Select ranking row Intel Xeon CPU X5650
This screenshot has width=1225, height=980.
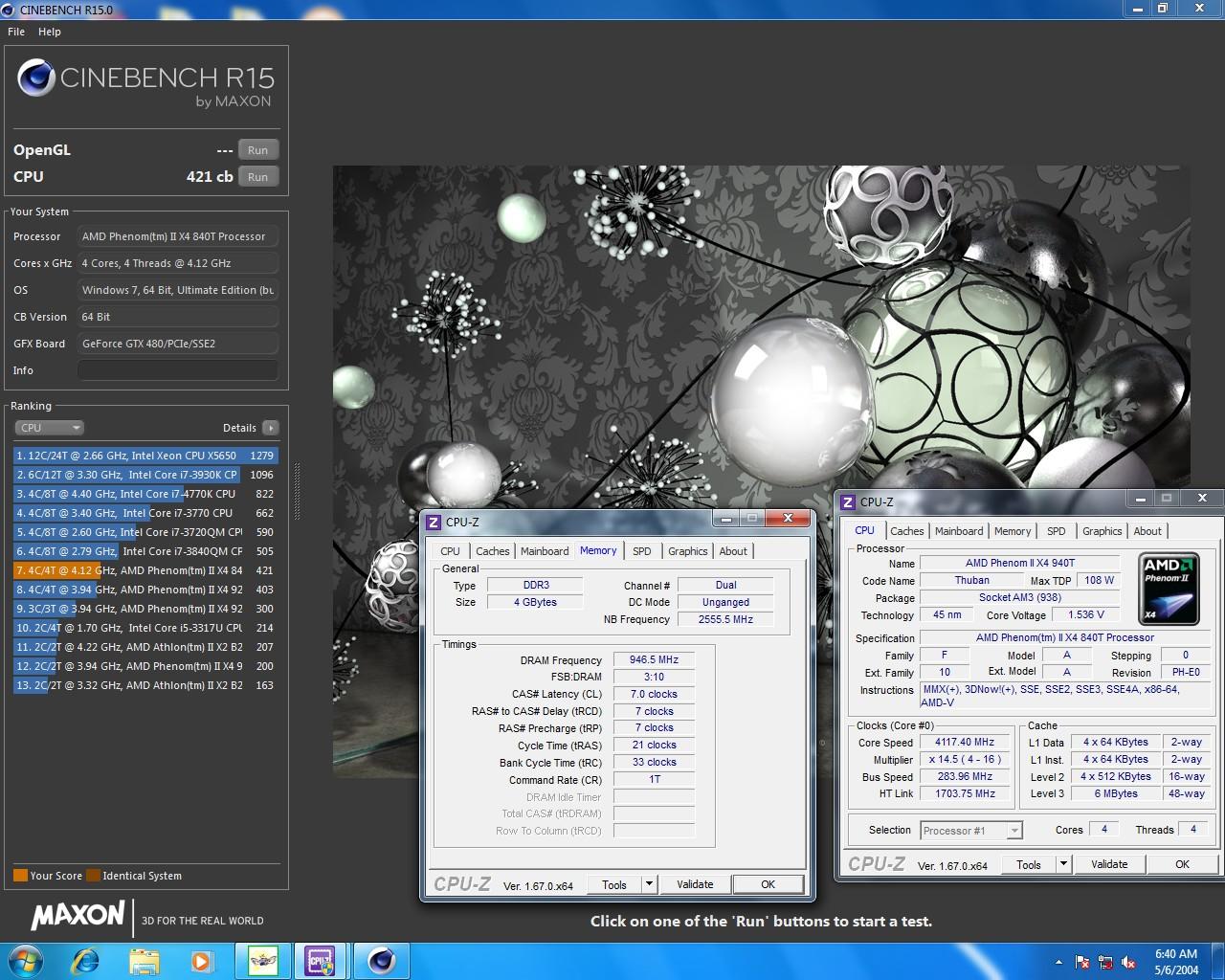pos(145,456)
